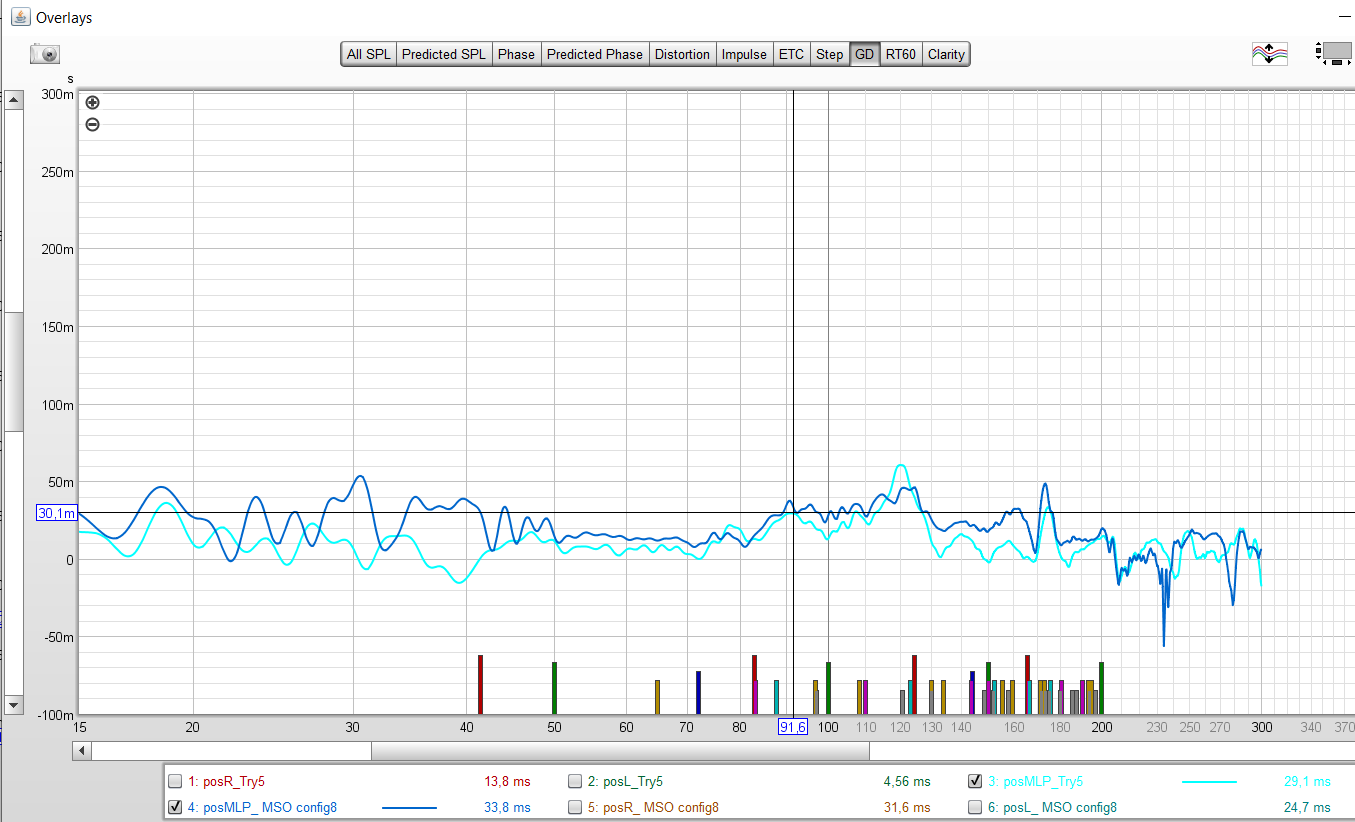Click the 4,56 ms value of posL_Try5
The image size is (1355, 822).
point(907,782)
